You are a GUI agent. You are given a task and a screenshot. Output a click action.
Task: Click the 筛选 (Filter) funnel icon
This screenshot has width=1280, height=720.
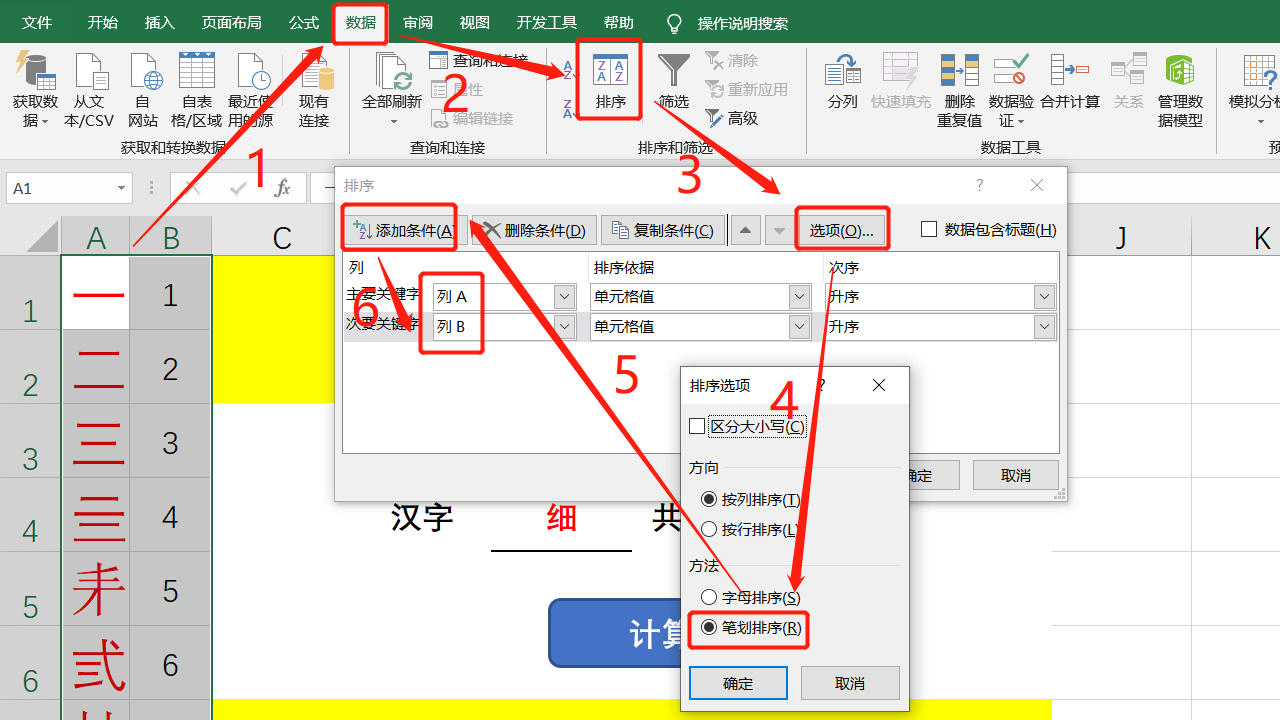pos(674,71)
